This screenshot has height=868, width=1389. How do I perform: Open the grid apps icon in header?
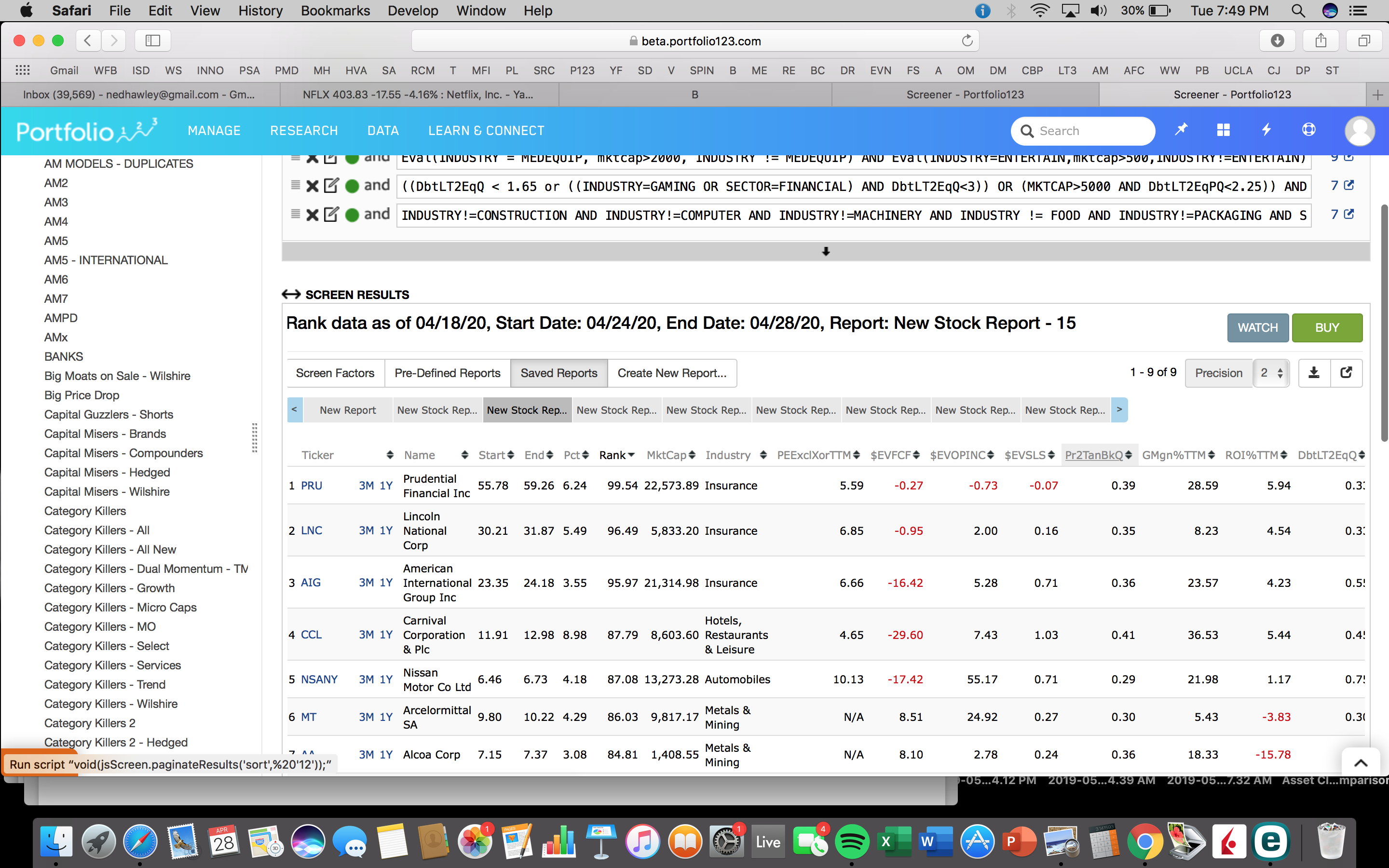pyautogui.click(x=1223, y=130)
